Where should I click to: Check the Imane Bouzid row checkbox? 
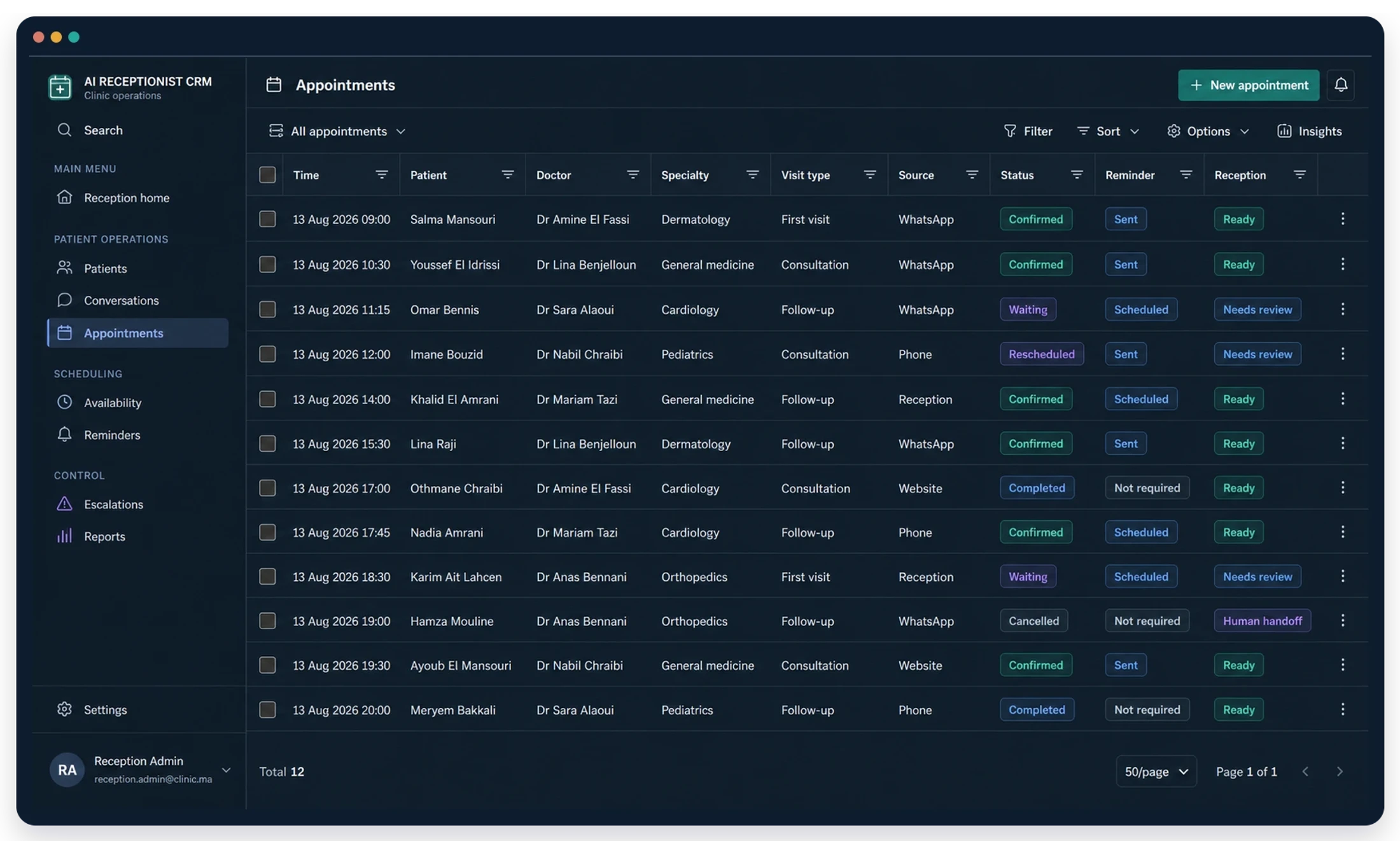tap(267, 354)
